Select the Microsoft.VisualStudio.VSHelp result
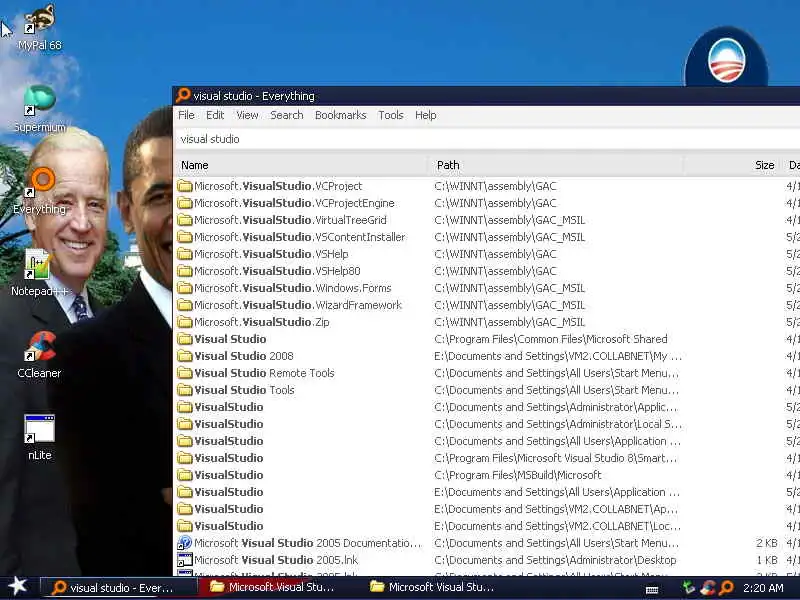The image size is (800, 600). pos(271,254)
